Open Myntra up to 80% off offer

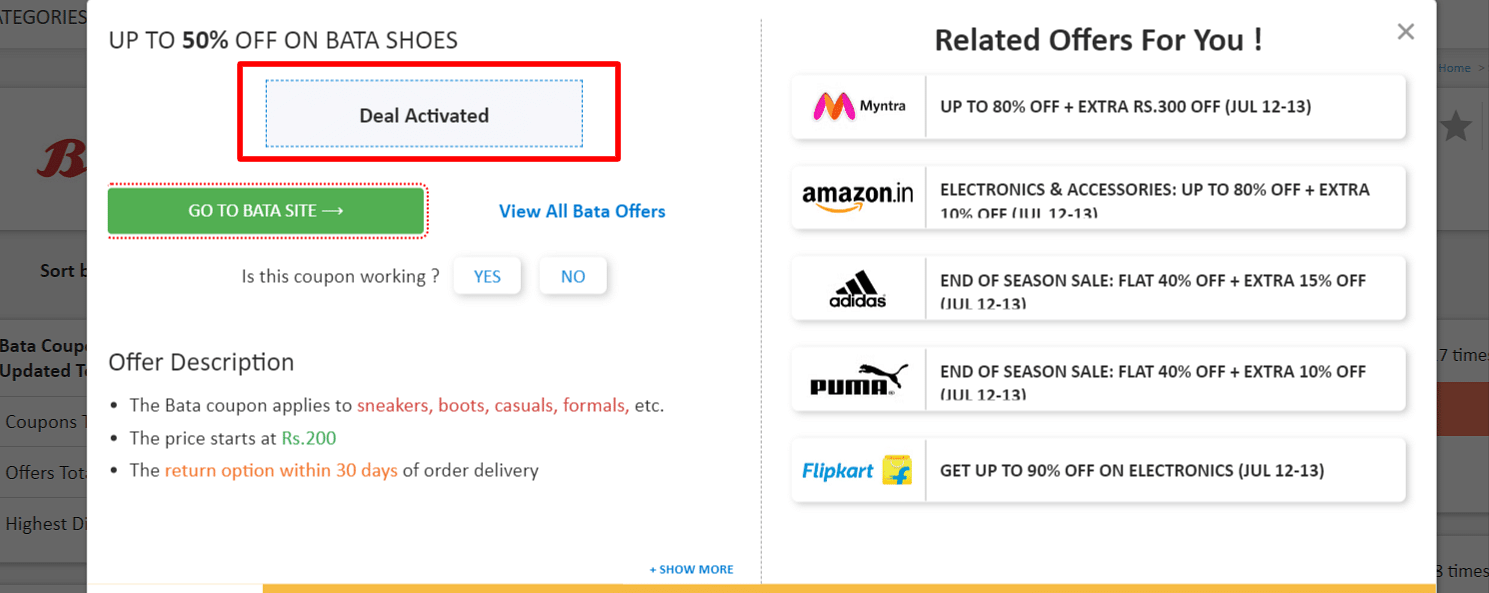tap(1125, 106)
